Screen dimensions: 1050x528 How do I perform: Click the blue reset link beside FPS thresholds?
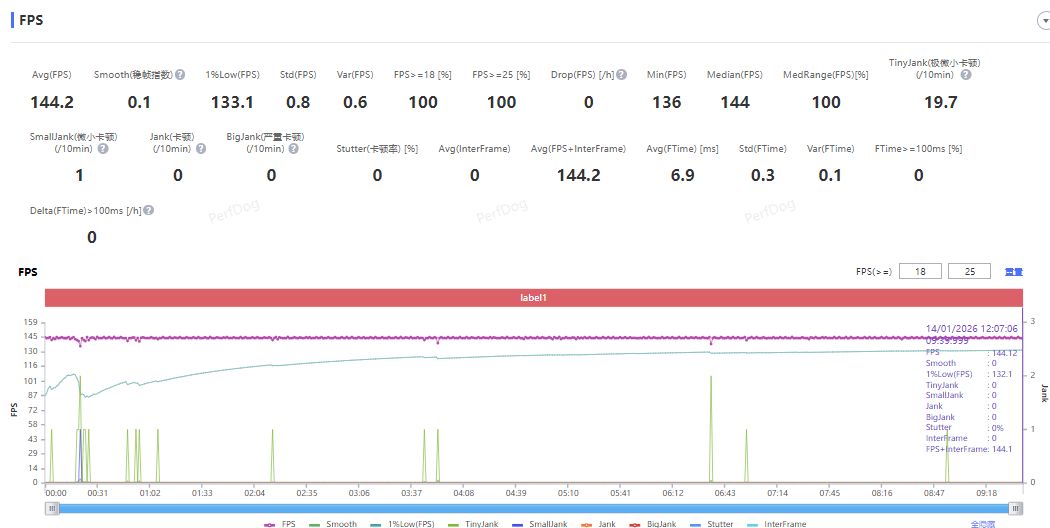1013,271
